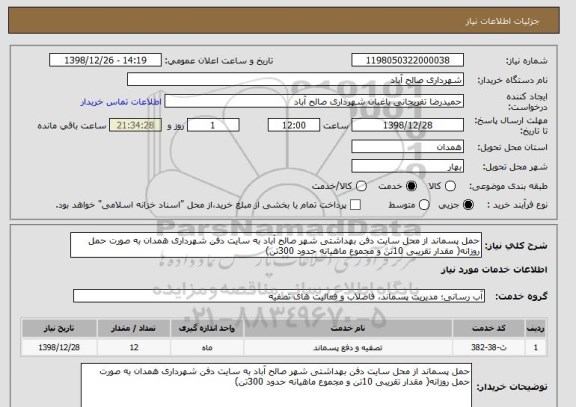The image size is (576, 407).
Task: Click the شرح کلی نیاز description box
Action: click(276, 245)
